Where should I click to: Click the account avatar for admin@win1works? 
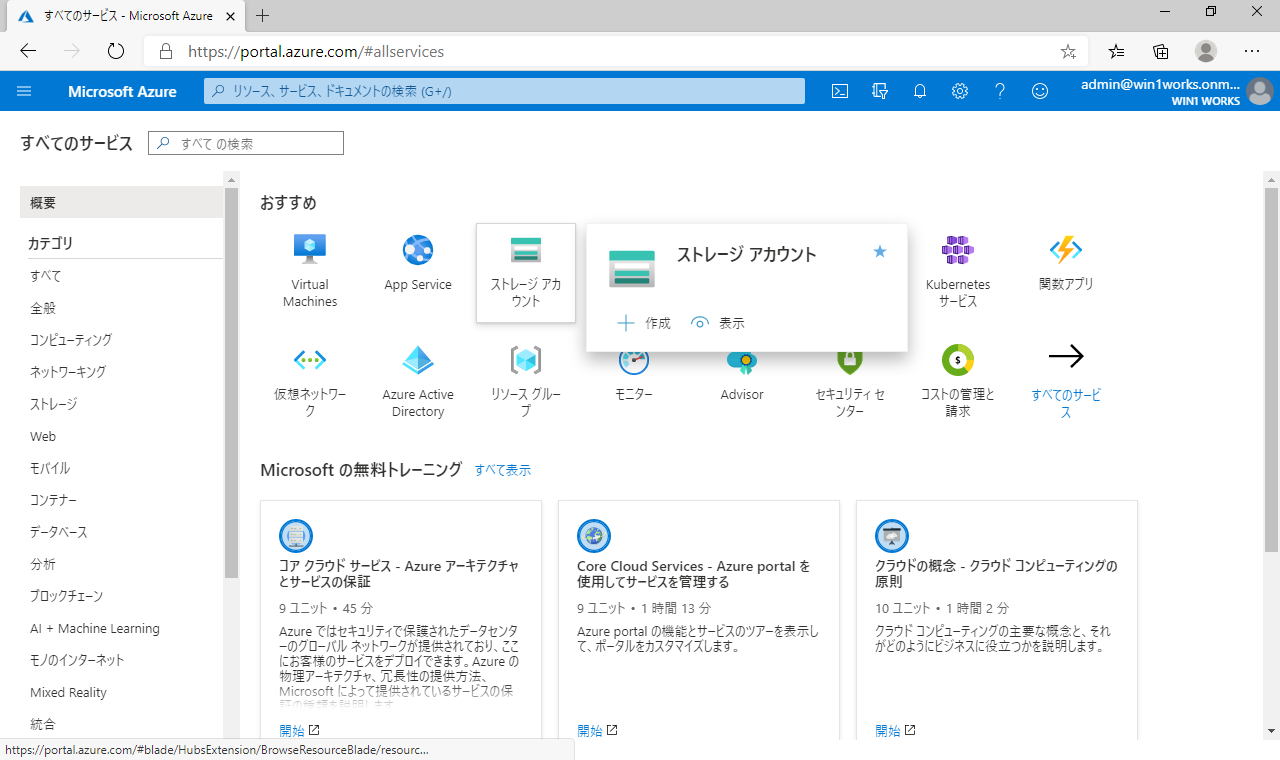1260,91
